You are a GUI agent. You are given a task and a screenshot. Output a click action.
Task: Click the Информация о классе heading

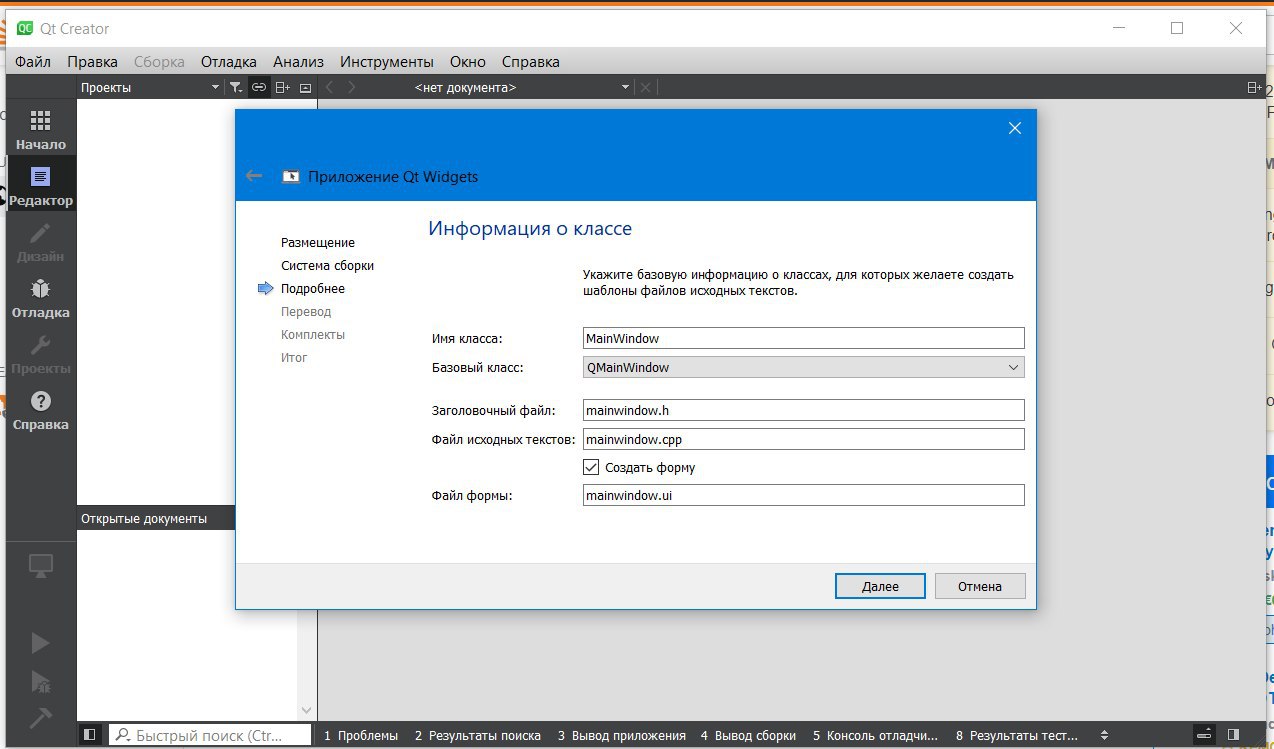coord(530,228)
